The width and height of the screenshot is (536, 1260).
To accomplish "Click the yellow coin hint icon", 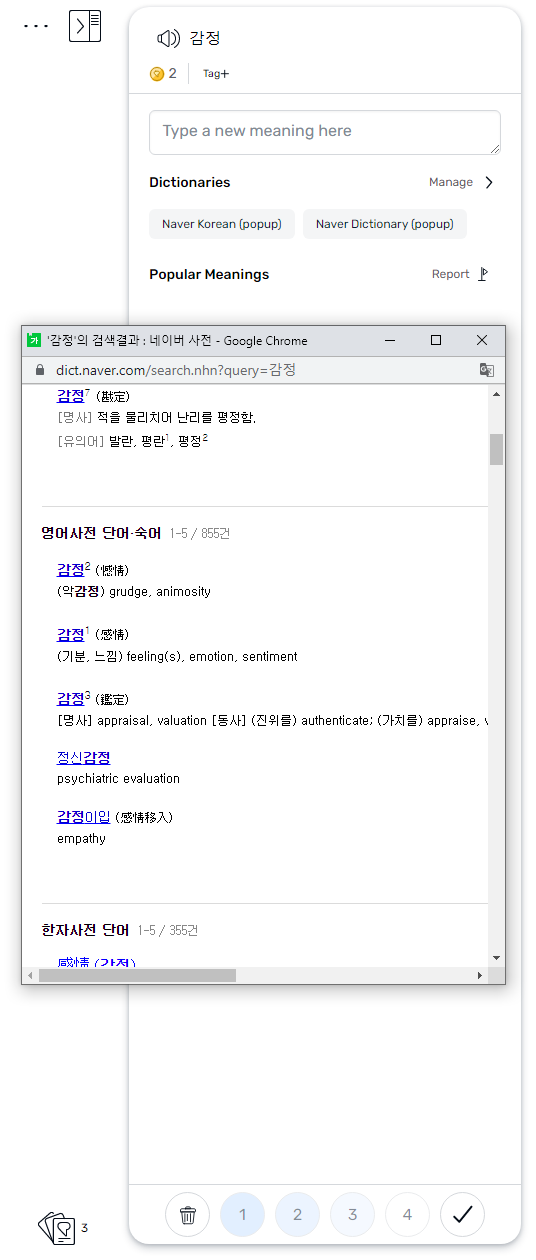I will 156,73.
